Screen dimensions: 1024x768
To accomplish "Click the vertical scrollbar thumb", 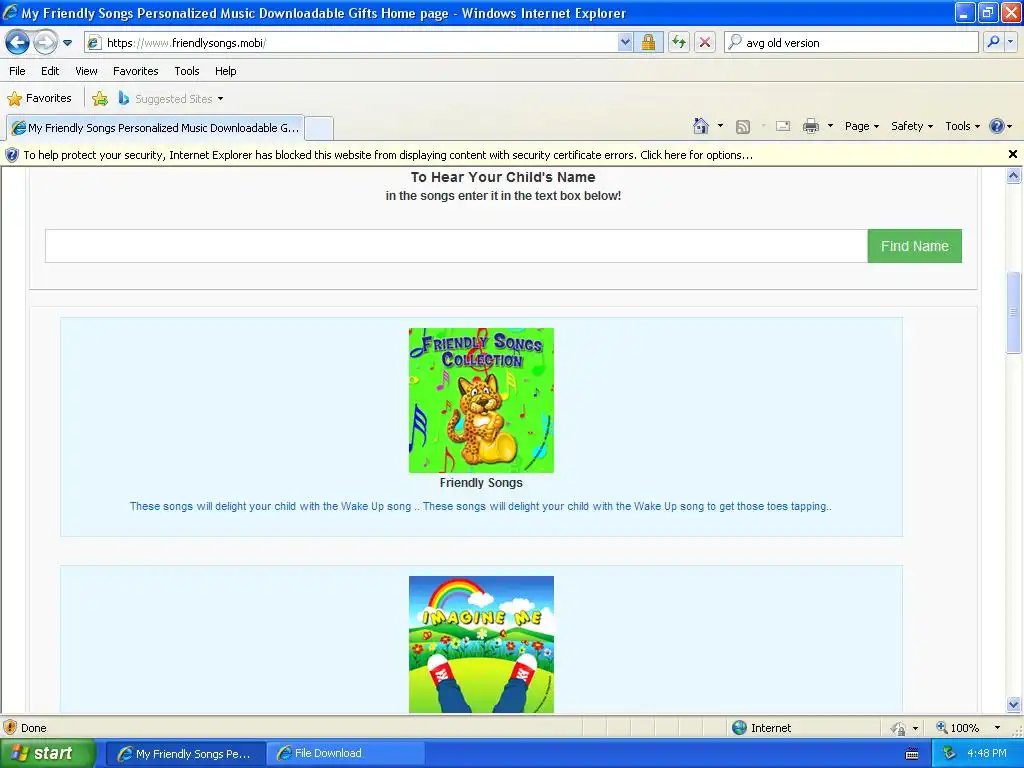I will tap(1014, 312).
